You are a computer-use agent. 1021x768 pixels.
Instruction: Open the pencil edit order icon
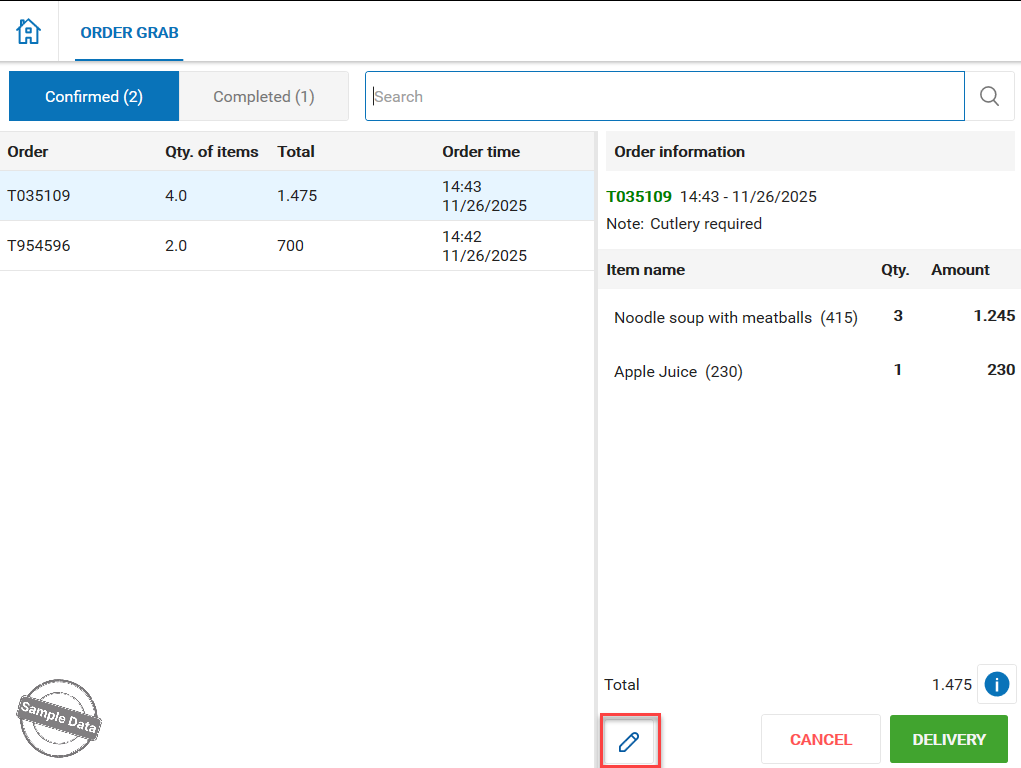[x=629, y=741]
